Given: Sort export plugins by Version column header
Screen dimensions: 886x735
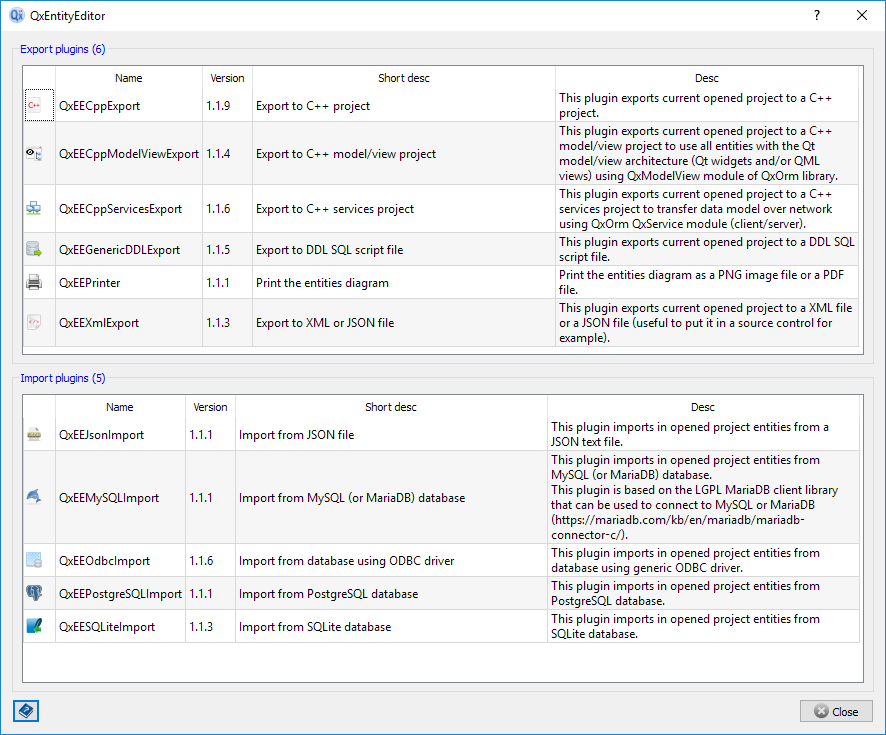Looking at the screenshot, I should click(227, 78).
